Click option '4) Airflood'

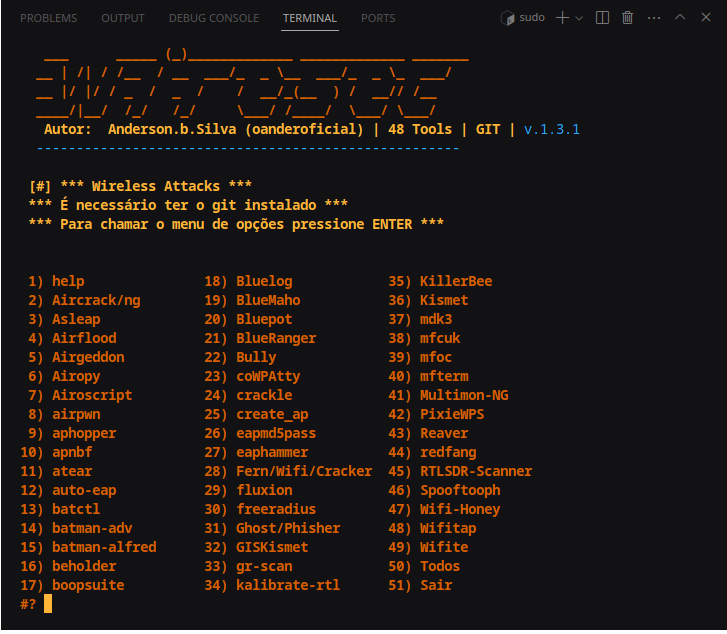click(x=72, y=338)
